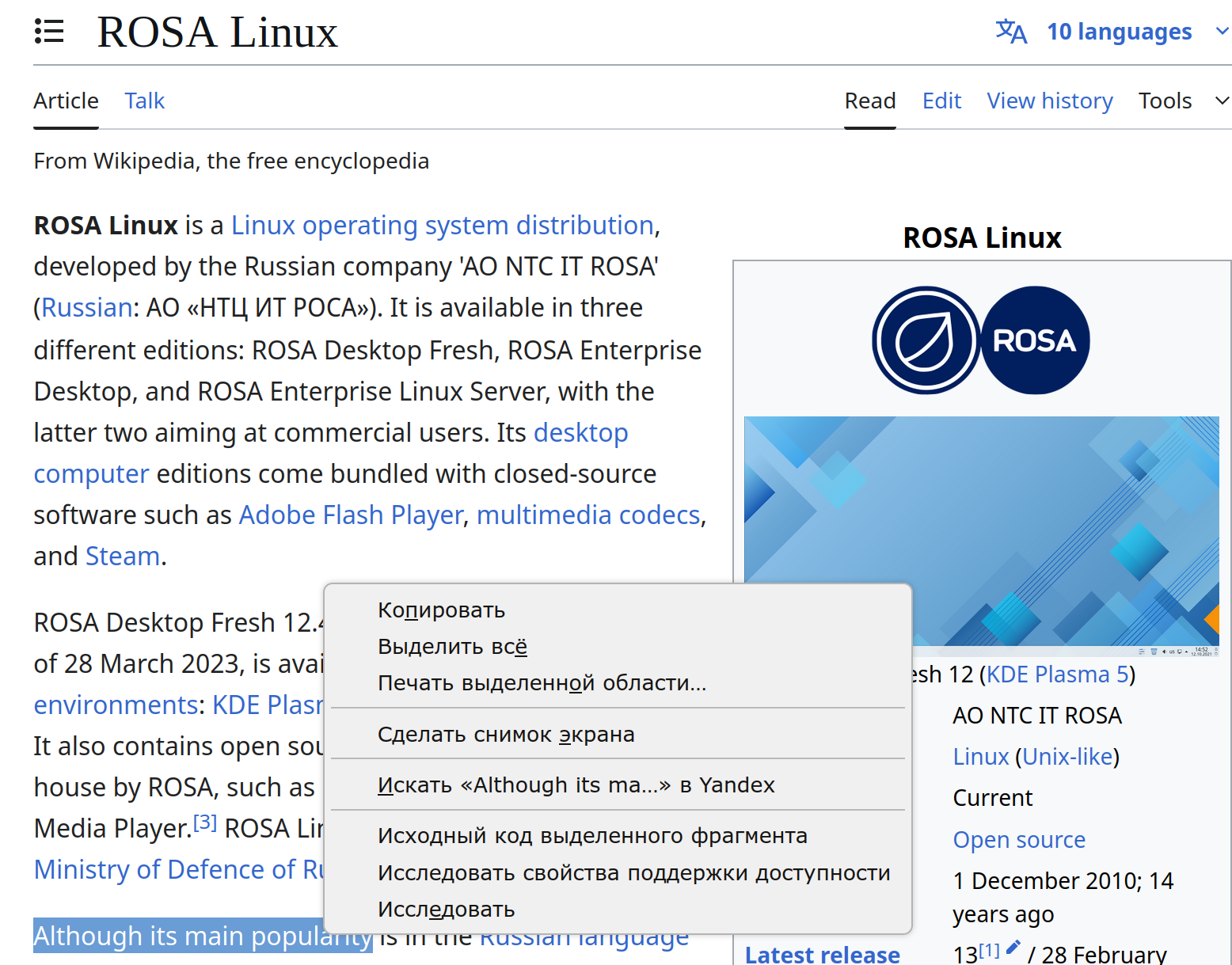This screenshot has height=965, width=1232.
Task: Open the Steam link
Action: point(123,557)
